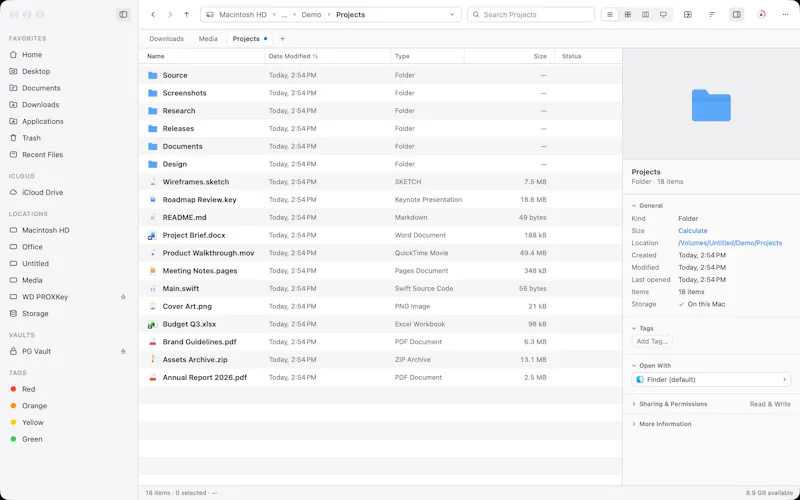Open the Finder (default) app selector
The width and height of the screenshot is (800, 500).
(711, 380)
